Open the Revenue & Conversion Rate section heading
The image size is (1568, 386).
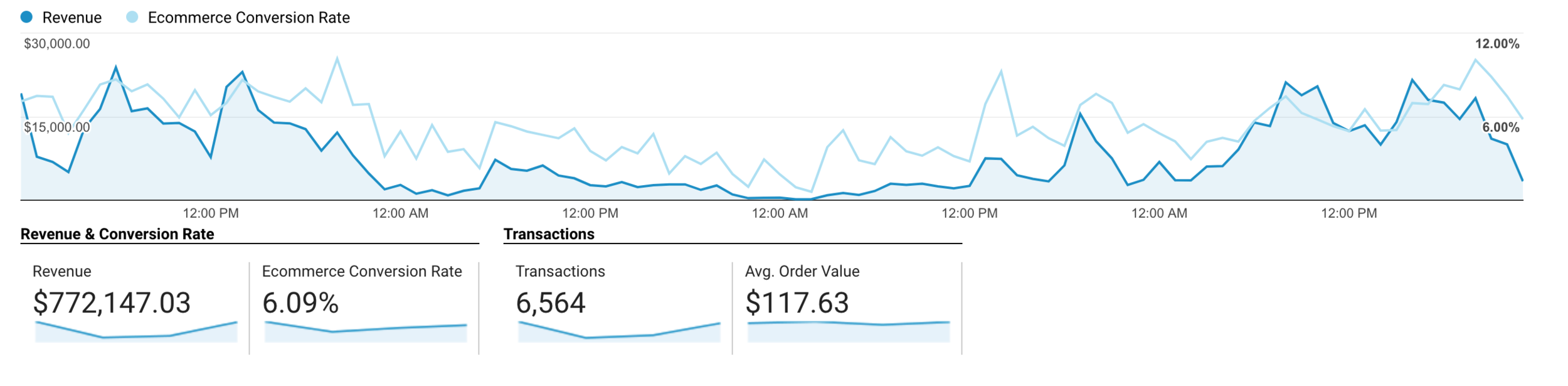tap(117, 234)
